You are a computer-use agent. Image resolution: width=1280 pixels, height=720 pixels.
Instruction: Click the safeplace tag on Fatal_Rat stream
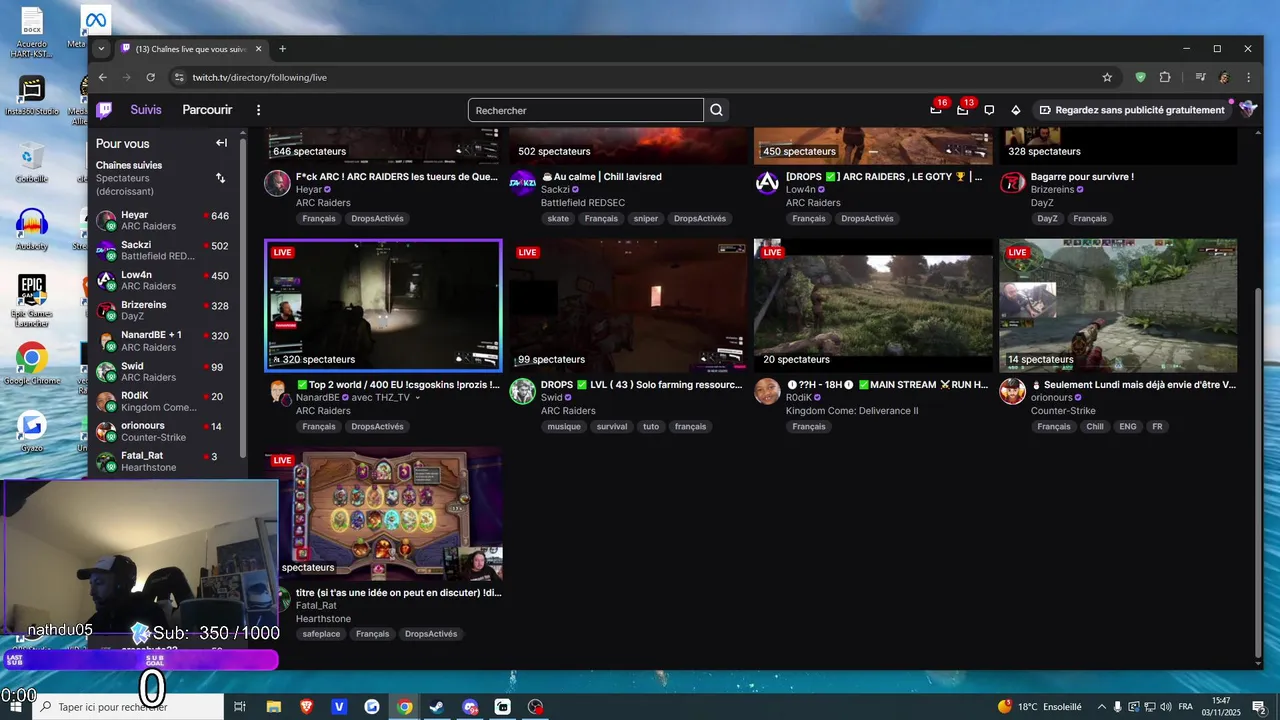321,634
